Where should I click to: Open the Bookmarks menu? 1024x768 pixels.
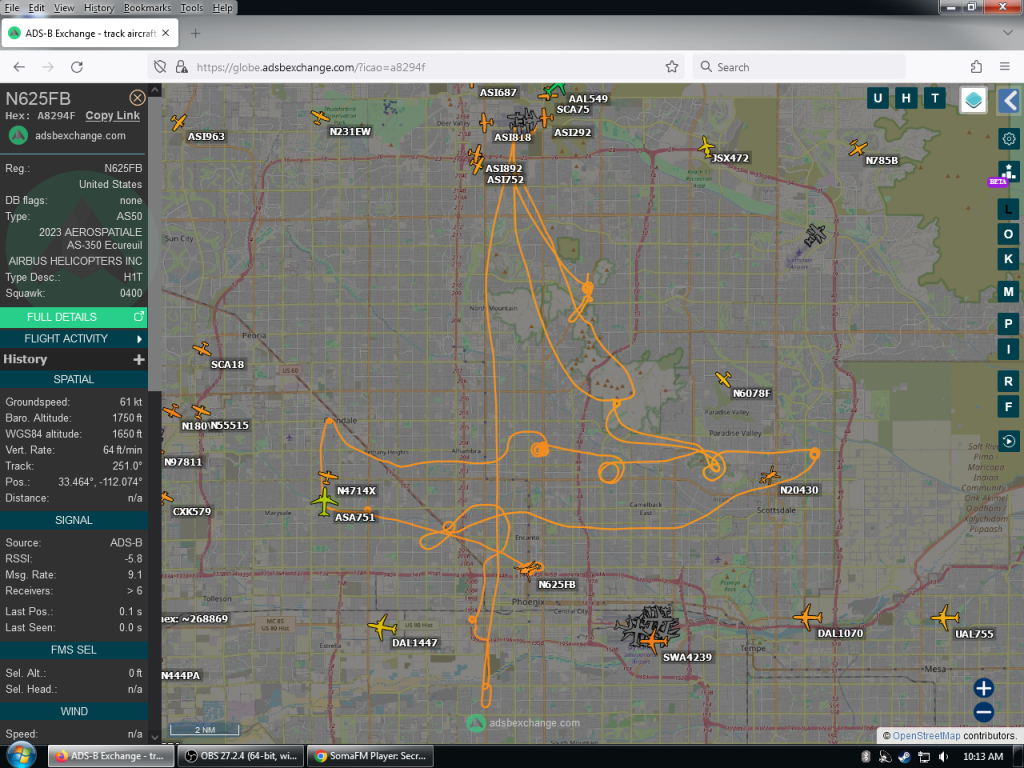(147, 8)
